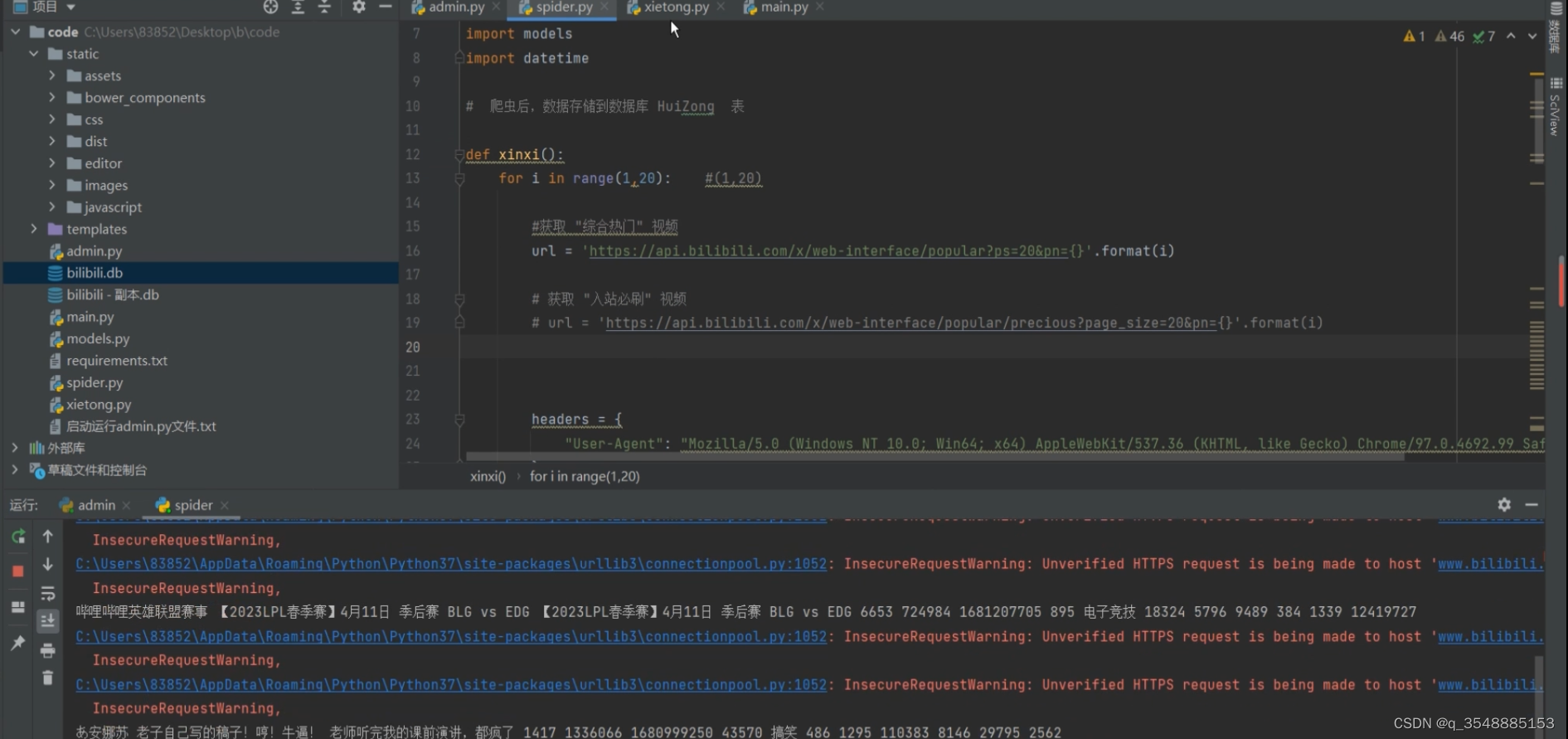Expand the assets folder
Viewport: 1568px width, 739px height.
pos(52,75)
